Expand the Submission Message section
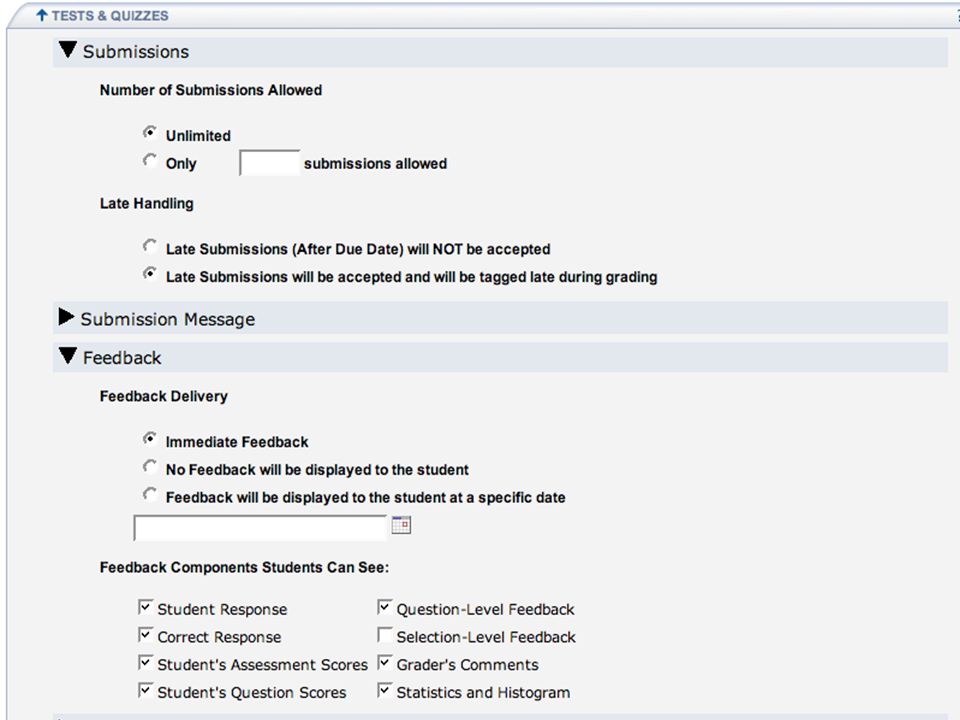This screenshot has height=720, width=960. click(x=66, y=317)
